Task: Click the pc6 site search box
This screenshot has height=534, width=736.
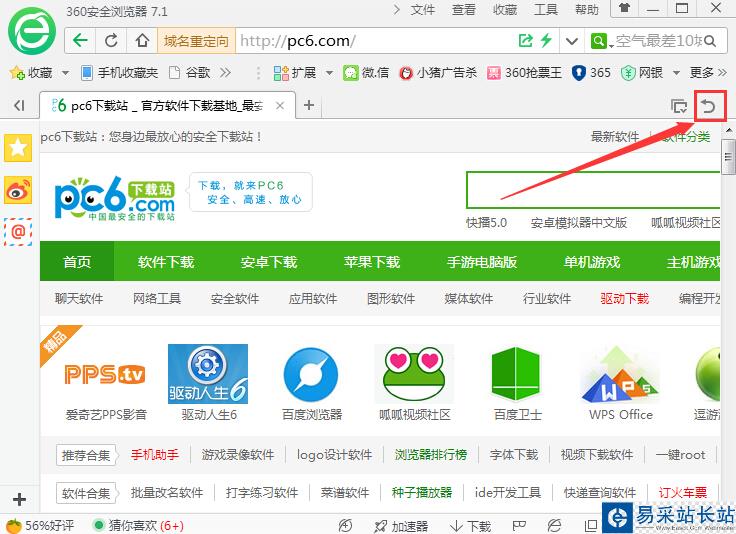Action: 593,190
